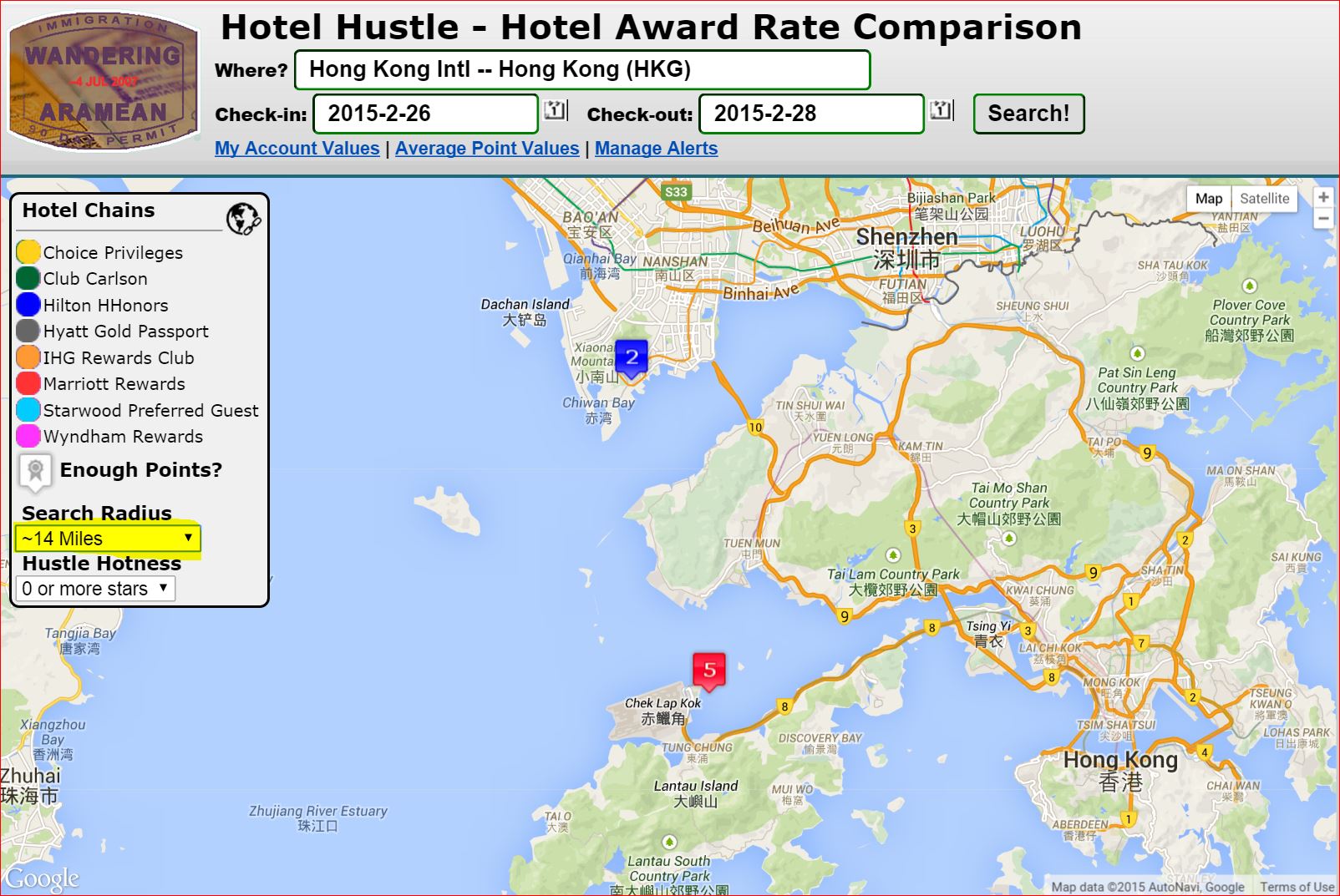Viewport: 1340px width, 896px height.
Task: Open the check-out calendar picker icon
Action: click(942, 111)
